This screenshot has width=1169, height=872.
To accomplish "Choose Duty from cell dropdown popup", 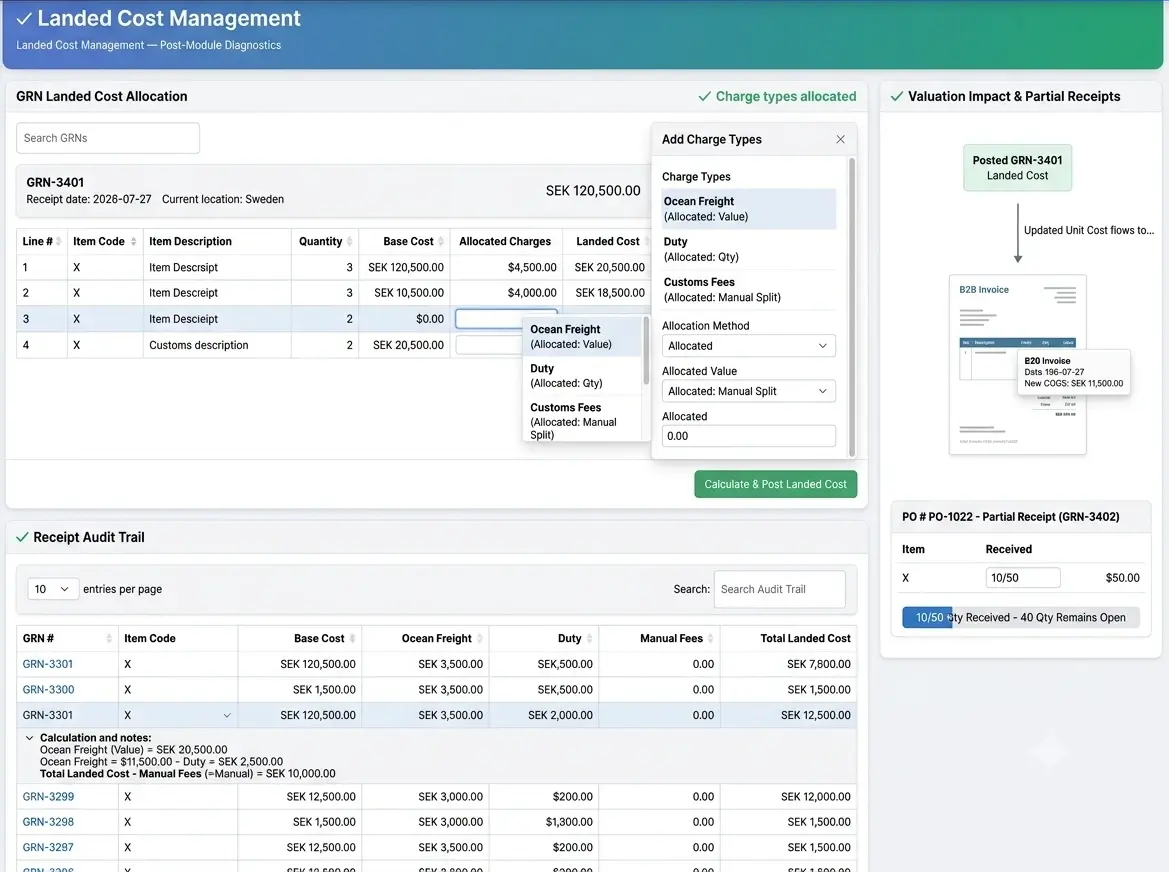I will pyautogui.click(x=582, y=376).
